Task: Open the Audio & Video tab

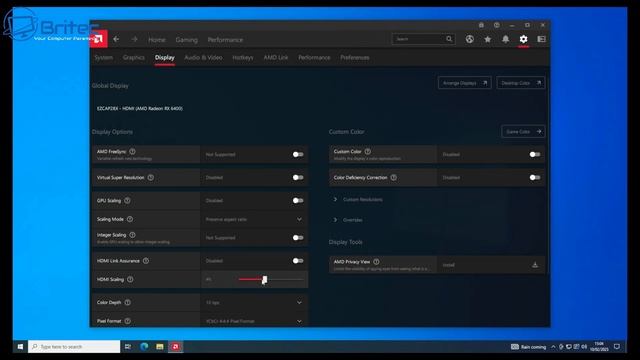Action: point(203,58)
